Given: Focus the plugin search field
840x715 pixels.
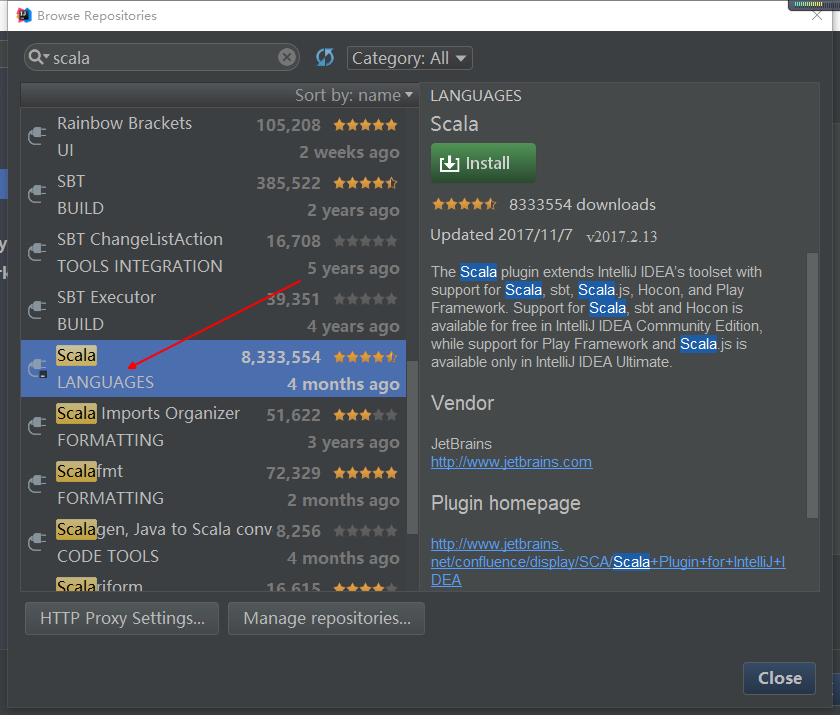Looking at the screenshot, I should [163, 57].
